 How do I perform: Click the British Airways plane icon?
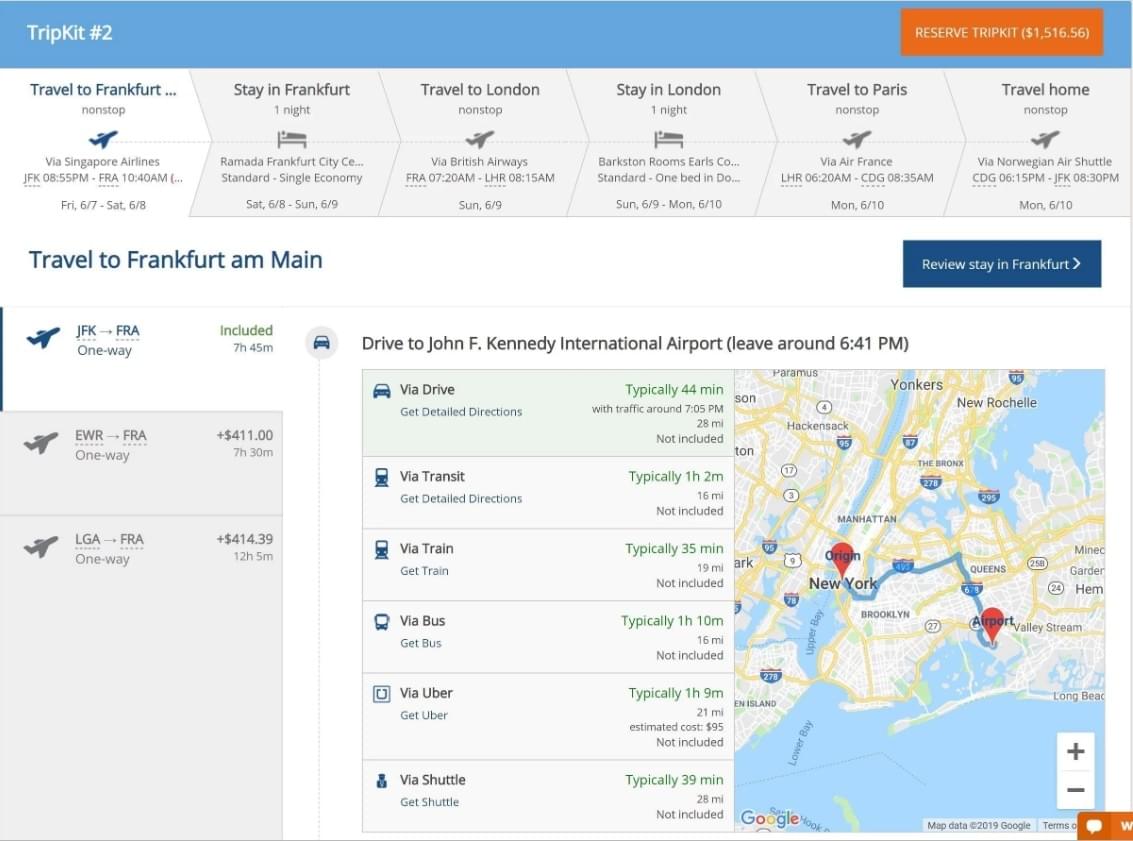(x=480, y=138)
